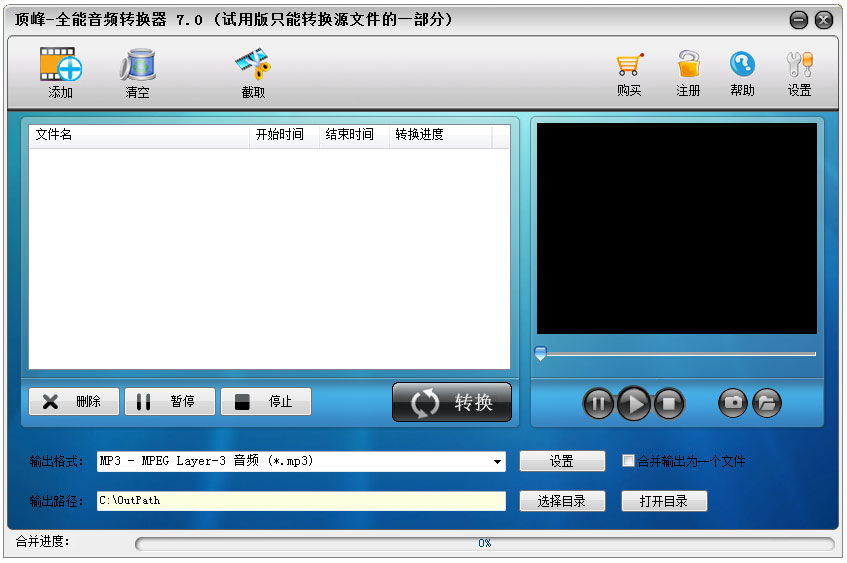Click the snapshot camera icon under preview

733,403
